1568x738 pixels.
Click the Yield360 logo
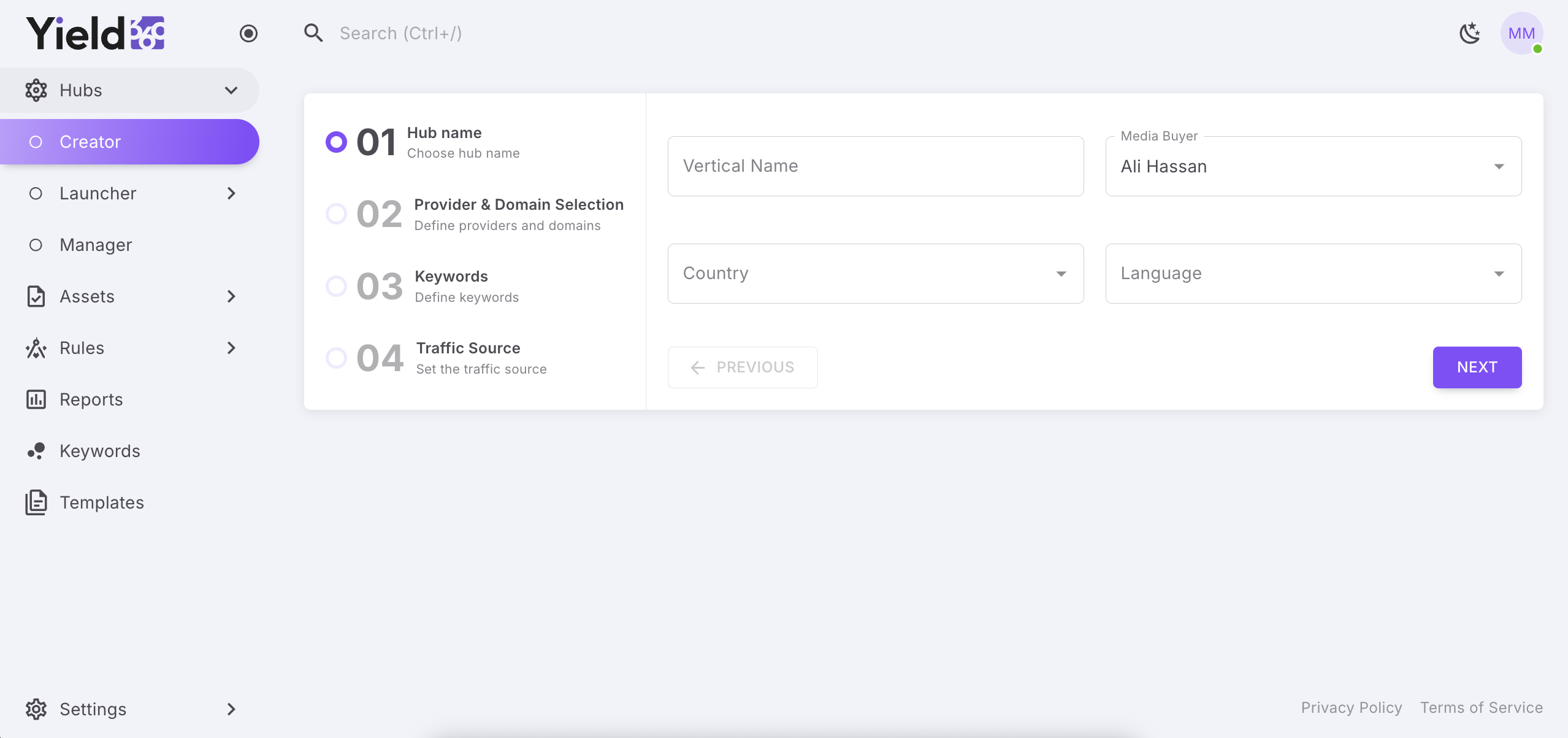[95, 33]
